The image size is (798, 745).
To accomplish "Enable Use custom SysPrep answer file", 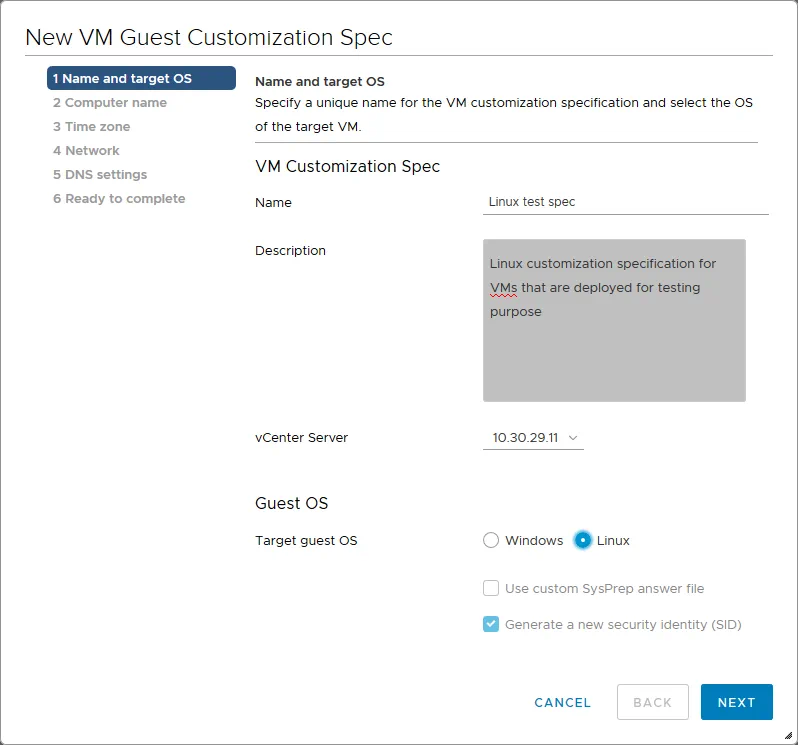I will point(491,588).
